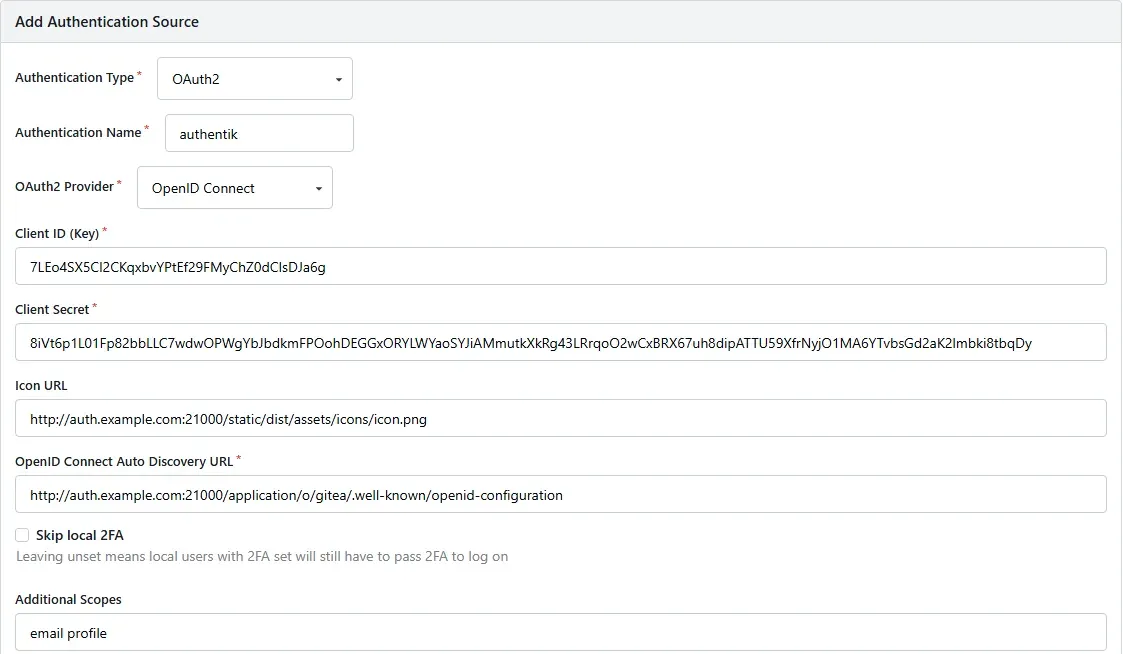Click the Icon URL input field
The image size is (1123, 654).
[561, 418]
